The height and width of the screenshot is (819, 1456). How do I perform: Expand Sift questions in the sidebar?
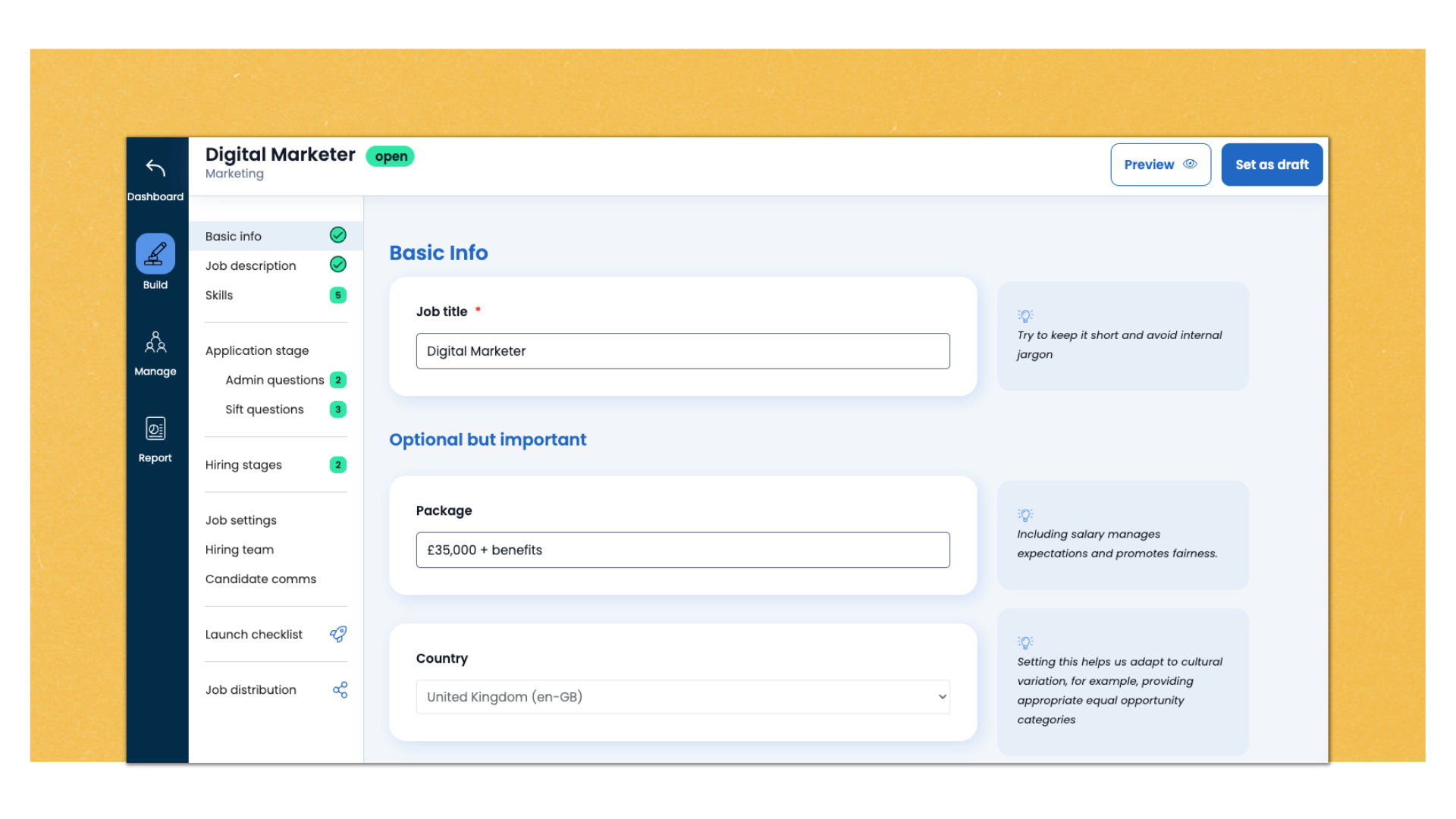click(x=264, y=409)
